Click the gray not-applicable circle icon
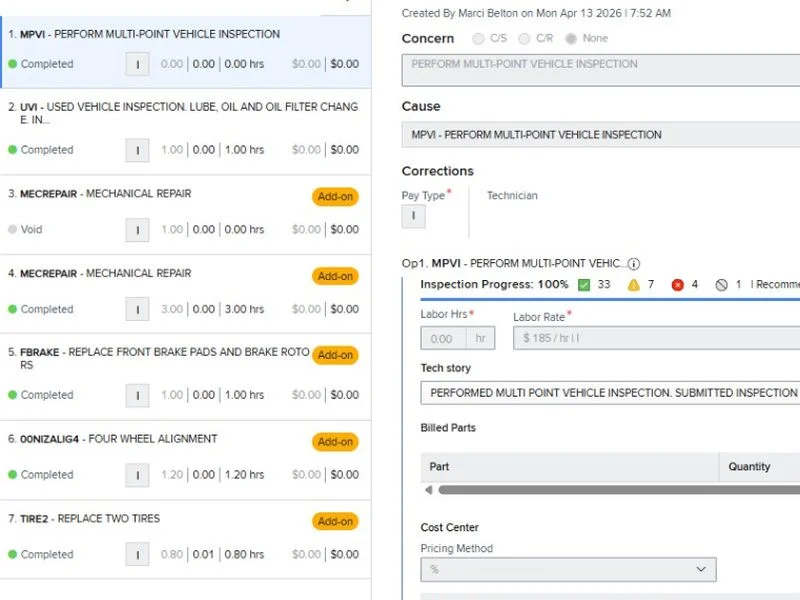The height and width of the screenshot is (600, 800). (x=721, y=285)
